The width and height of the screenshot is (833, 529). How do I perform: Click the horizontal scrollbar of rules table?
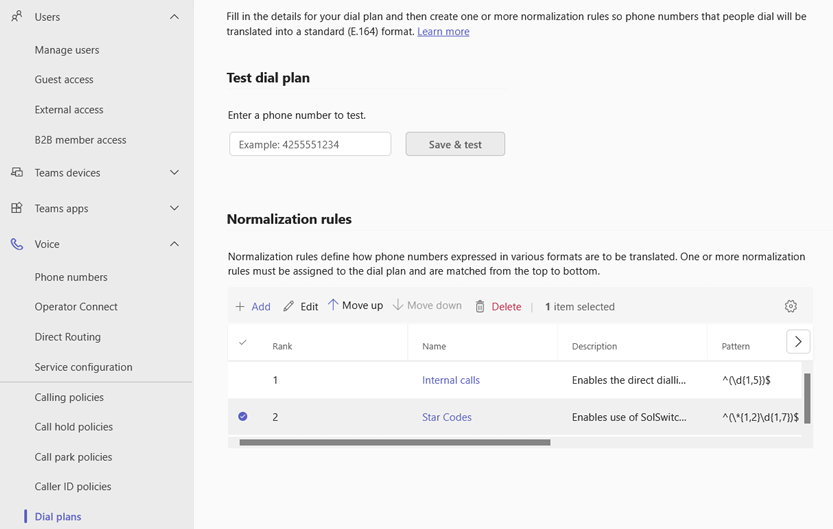pos(395,442)
